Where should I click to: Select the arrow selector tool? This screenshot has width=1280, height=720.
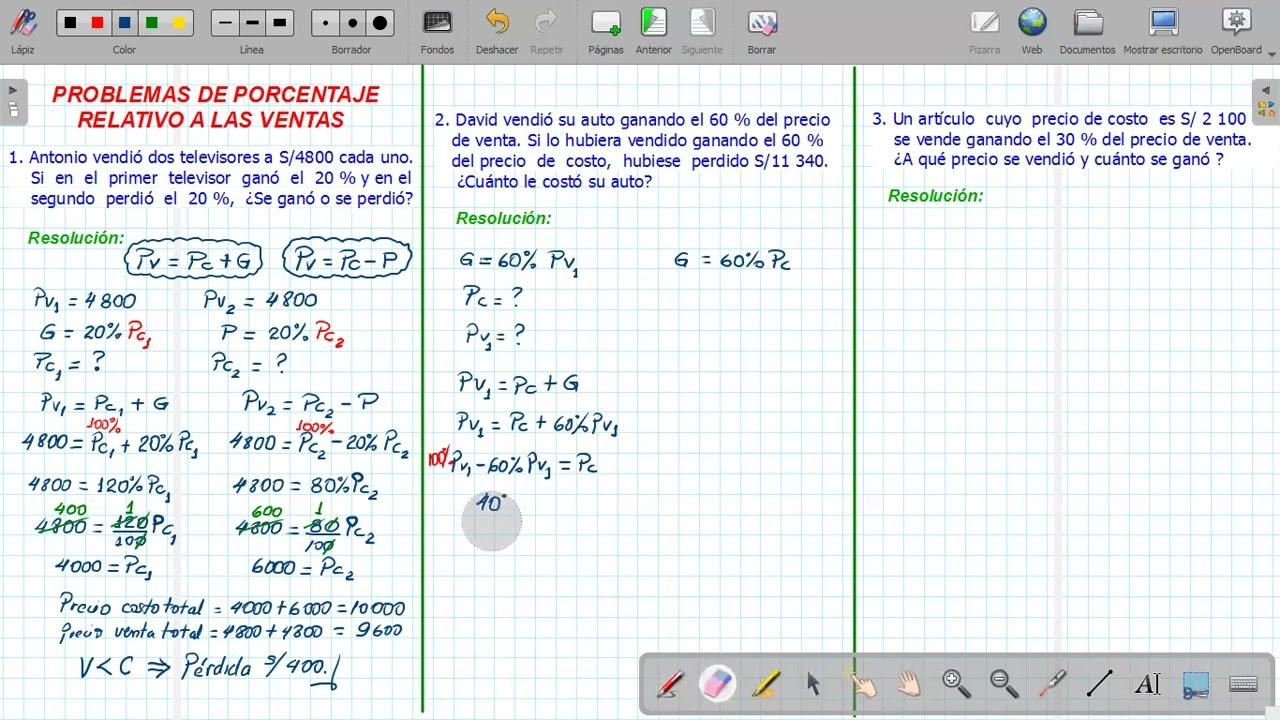pyautogui.click(x=813, y=684)
